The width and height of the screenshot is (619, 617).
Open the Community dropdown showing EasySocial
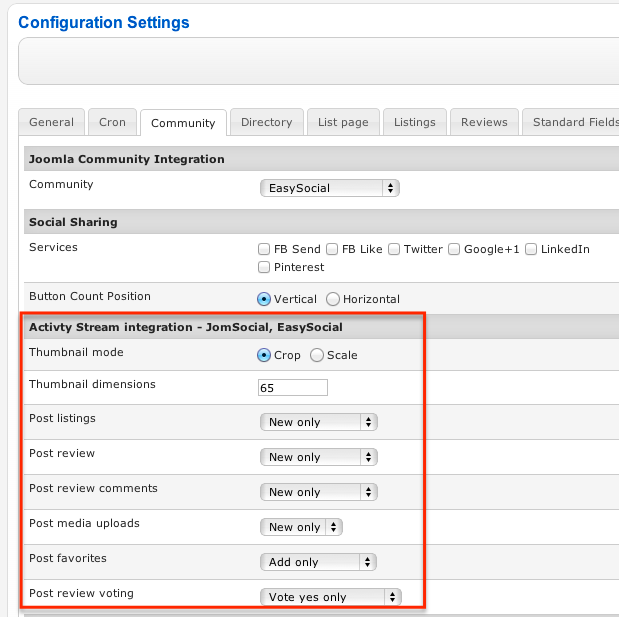pos(329,188)
